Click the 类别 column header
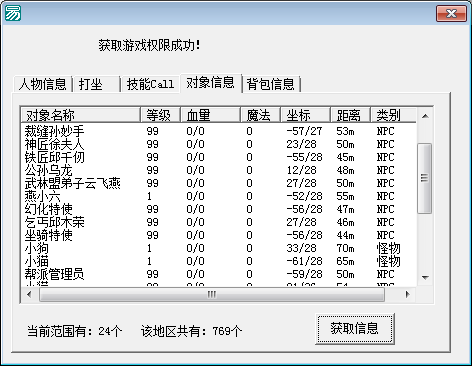 point(393,115)
